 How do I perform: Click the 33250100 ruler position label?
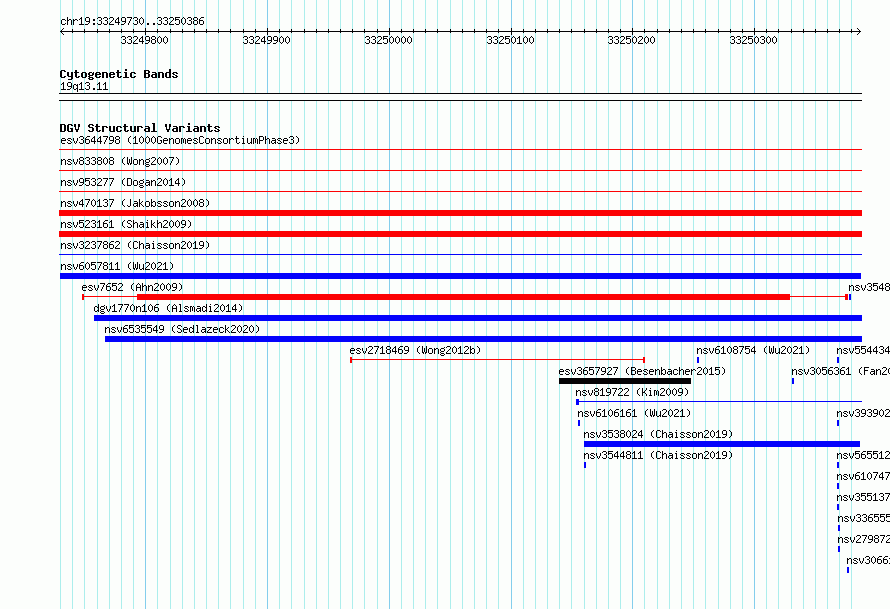tap(510, 40)
